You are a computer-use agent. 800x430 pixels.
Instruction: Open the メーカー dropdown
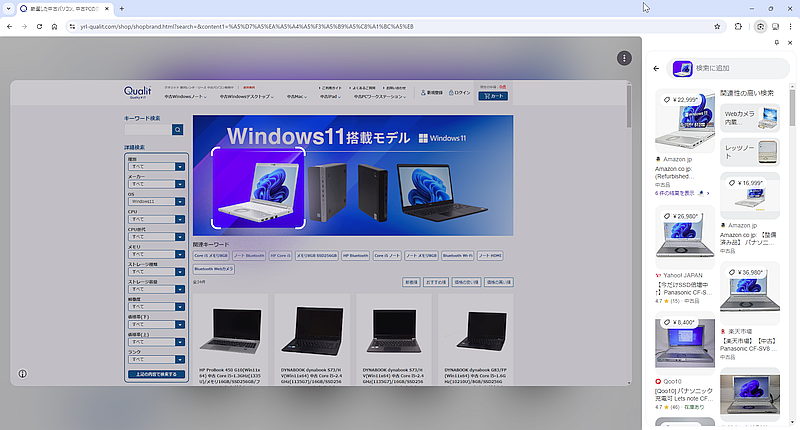[x=156, y=184]
